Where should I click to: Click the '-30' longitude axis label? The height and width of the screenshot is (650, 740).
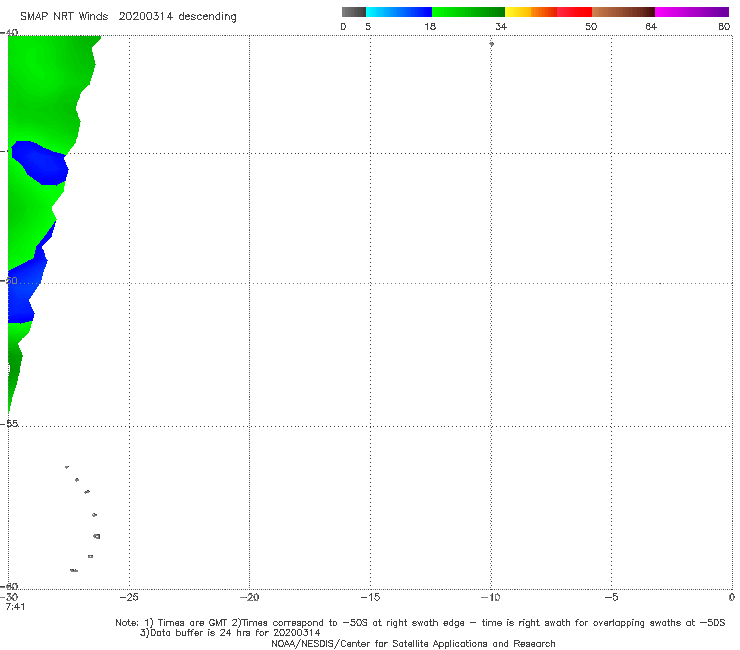click(9, 597)
